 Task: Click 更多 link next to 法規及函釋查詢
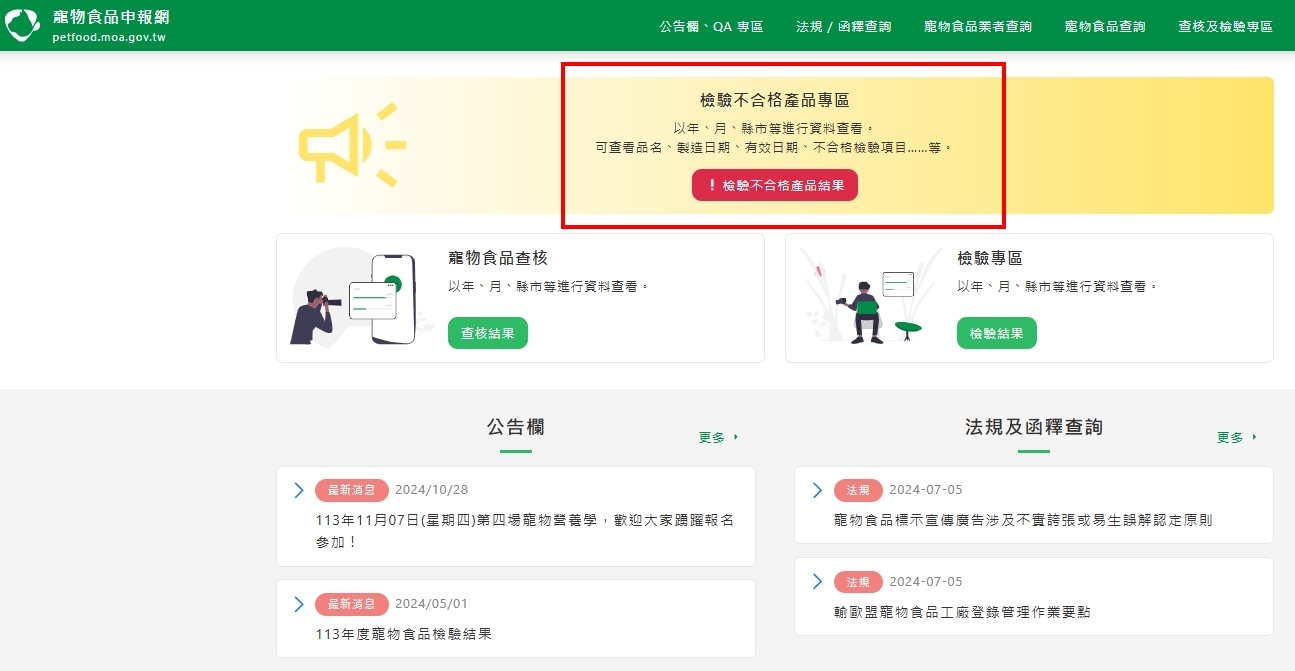click(1236, 438)
